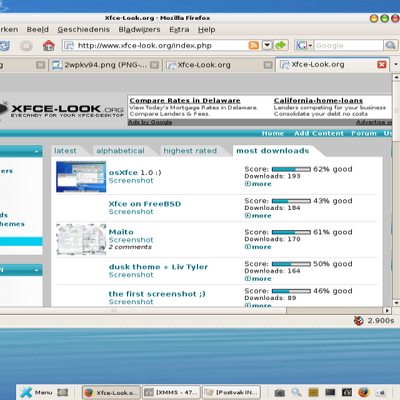Collapse the first sidebar panel arrow
Screen dimensions: 400x400
[37, 152]
